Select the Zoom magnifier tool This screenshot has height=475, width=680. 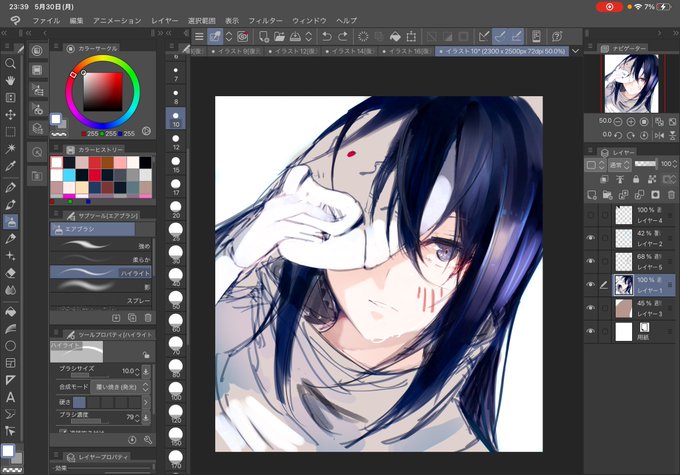10,64
